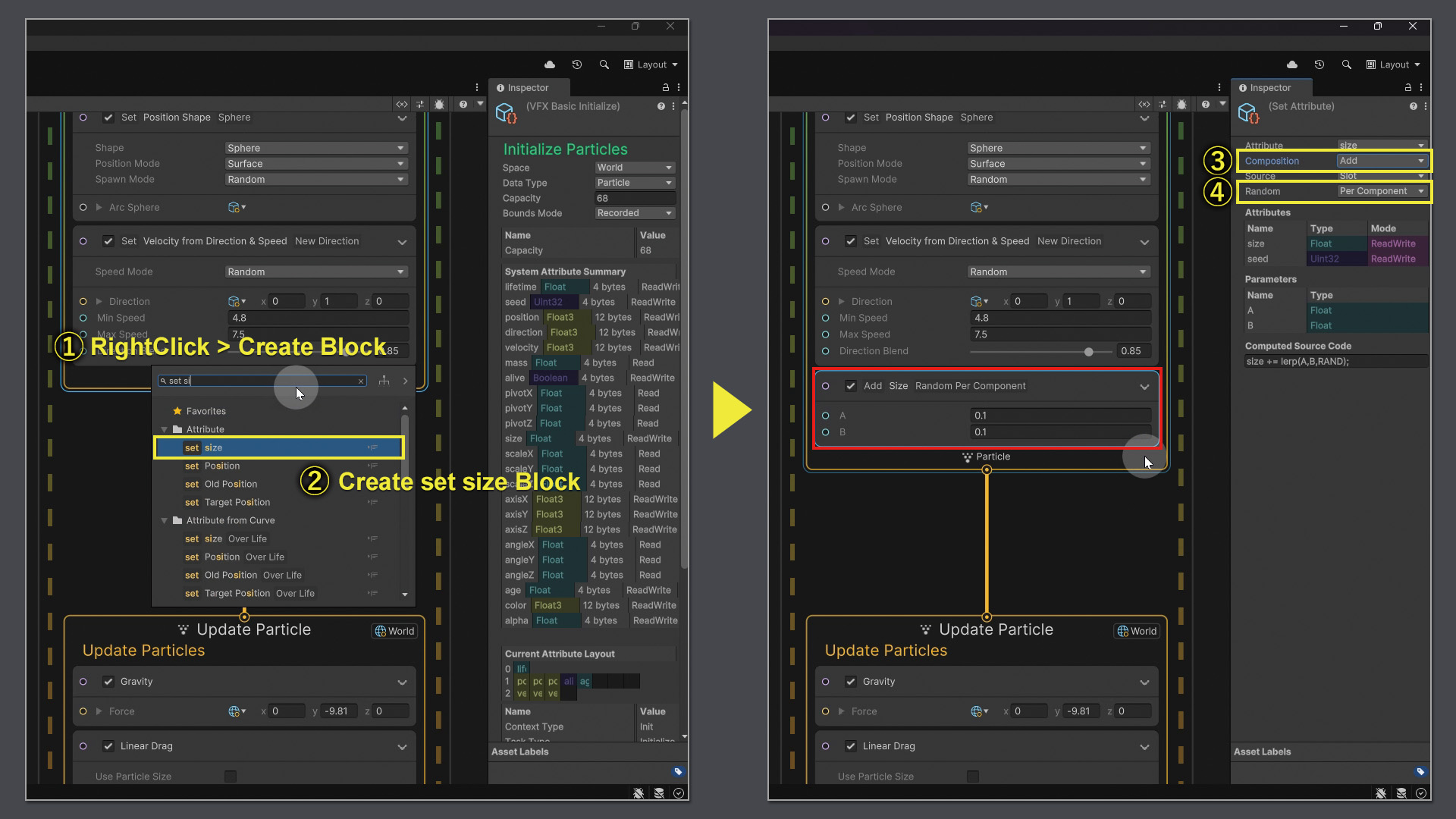Open the history icon beside the right window's cloud

pos(1319,64)
